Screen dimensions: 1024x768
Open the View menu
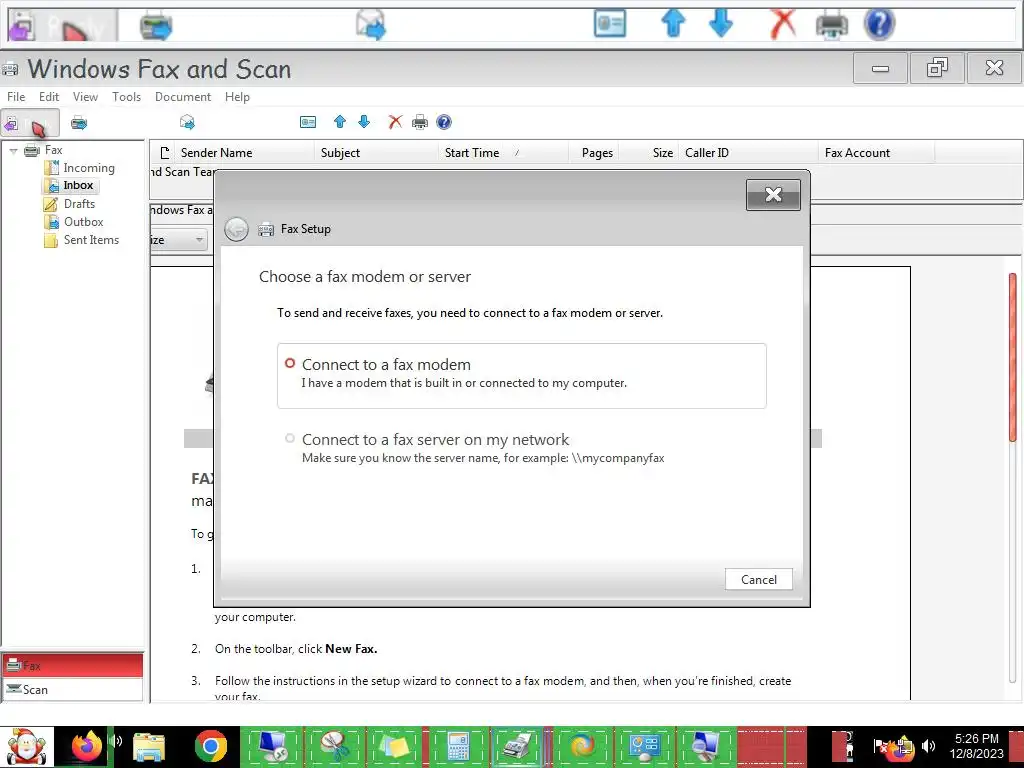tap(85, 97)
